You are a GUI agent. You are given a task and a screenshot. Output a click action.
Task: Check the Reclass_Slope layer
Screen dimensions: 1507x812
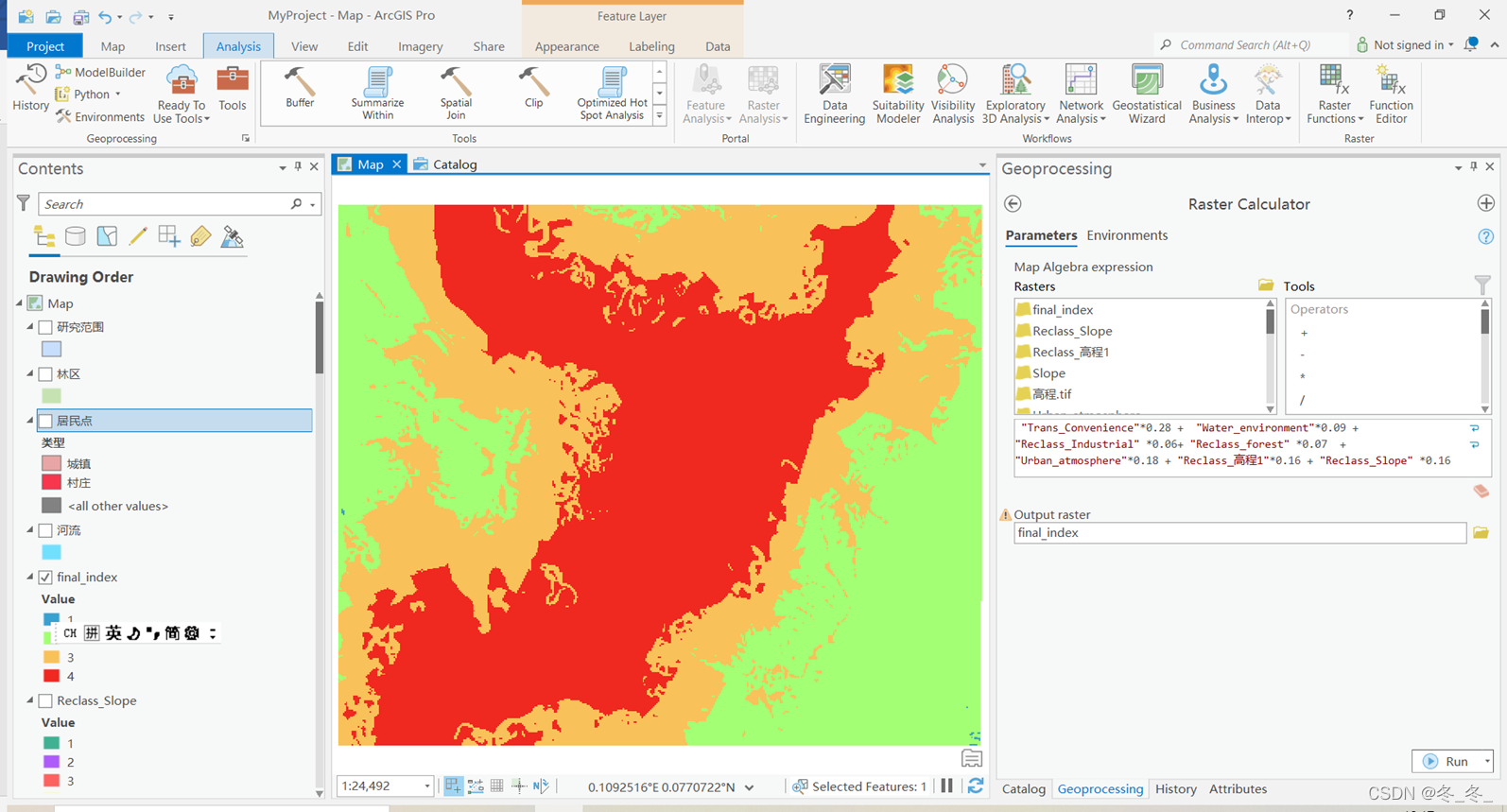click(x=45, y=700)
